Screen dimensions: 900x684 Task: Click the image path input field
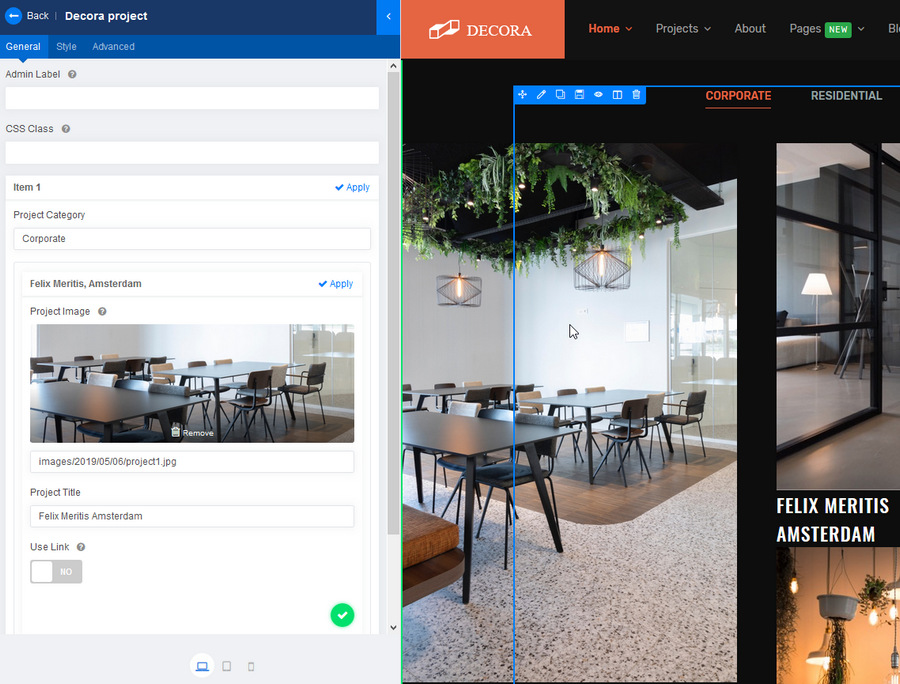coord(192,461)
